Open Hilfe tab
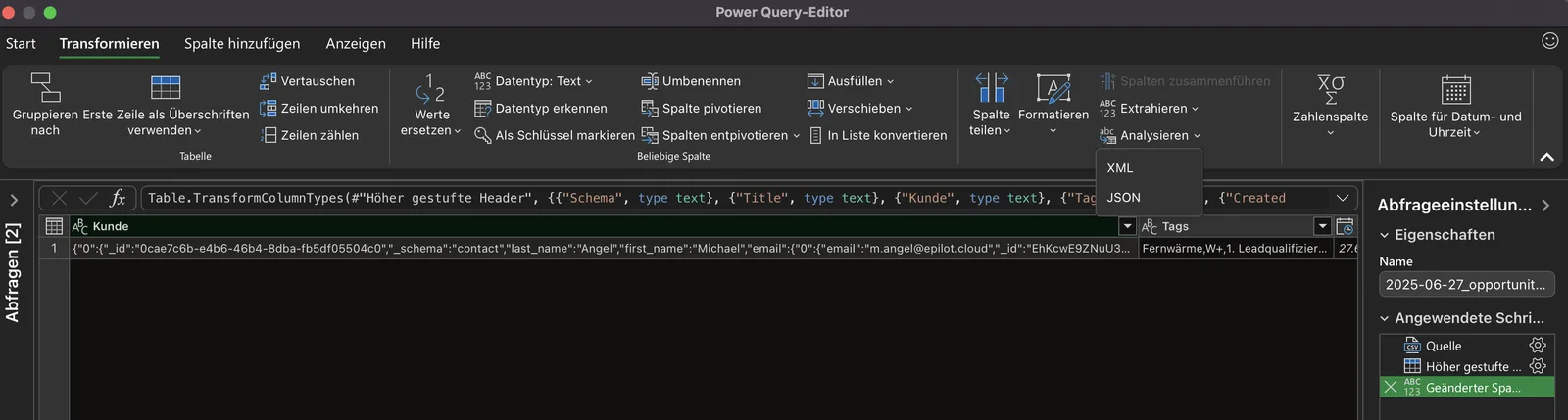1568x420 pixels. coord(425,44)
